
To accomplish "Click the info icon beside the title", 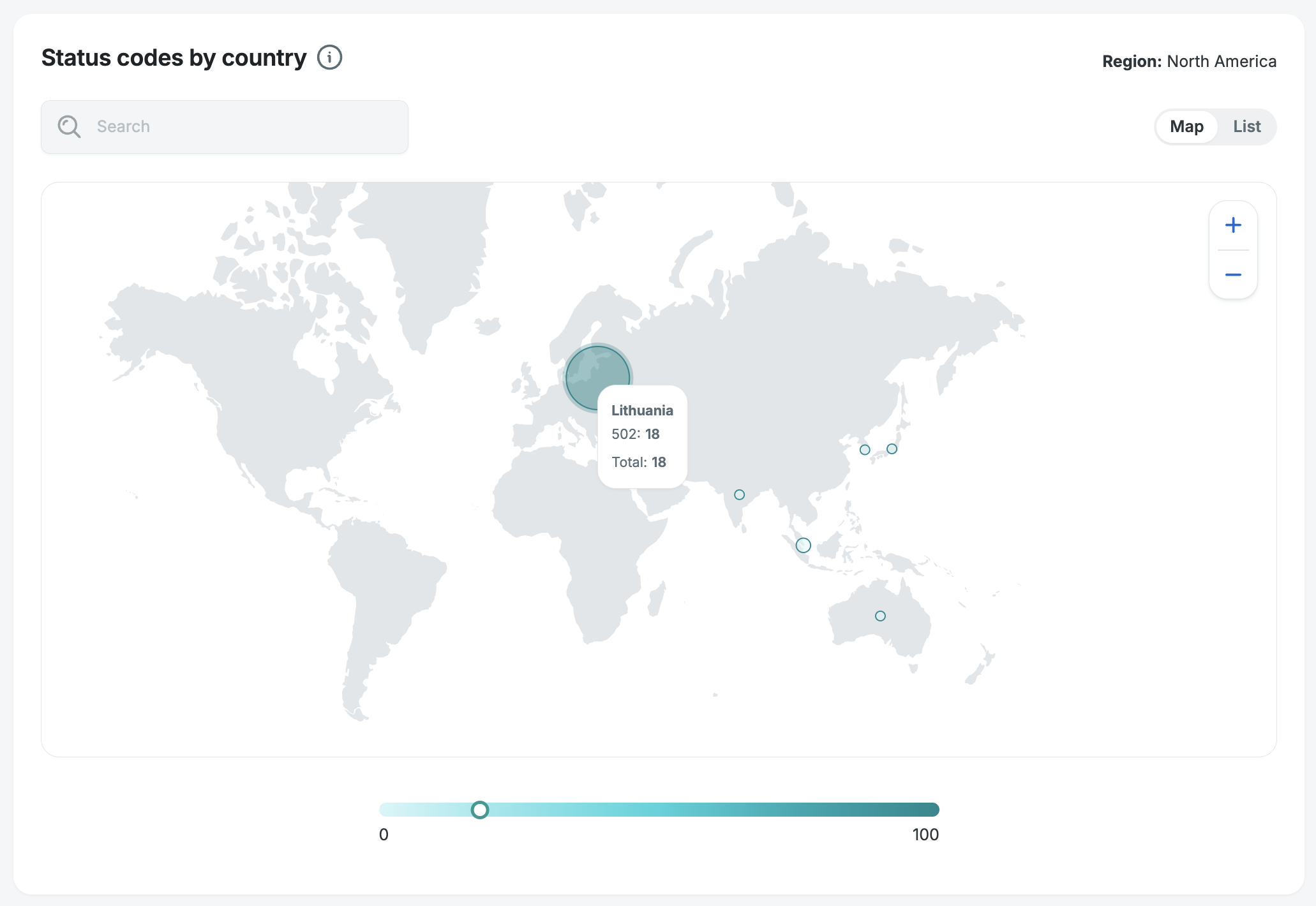I will [x=329, y=57].
